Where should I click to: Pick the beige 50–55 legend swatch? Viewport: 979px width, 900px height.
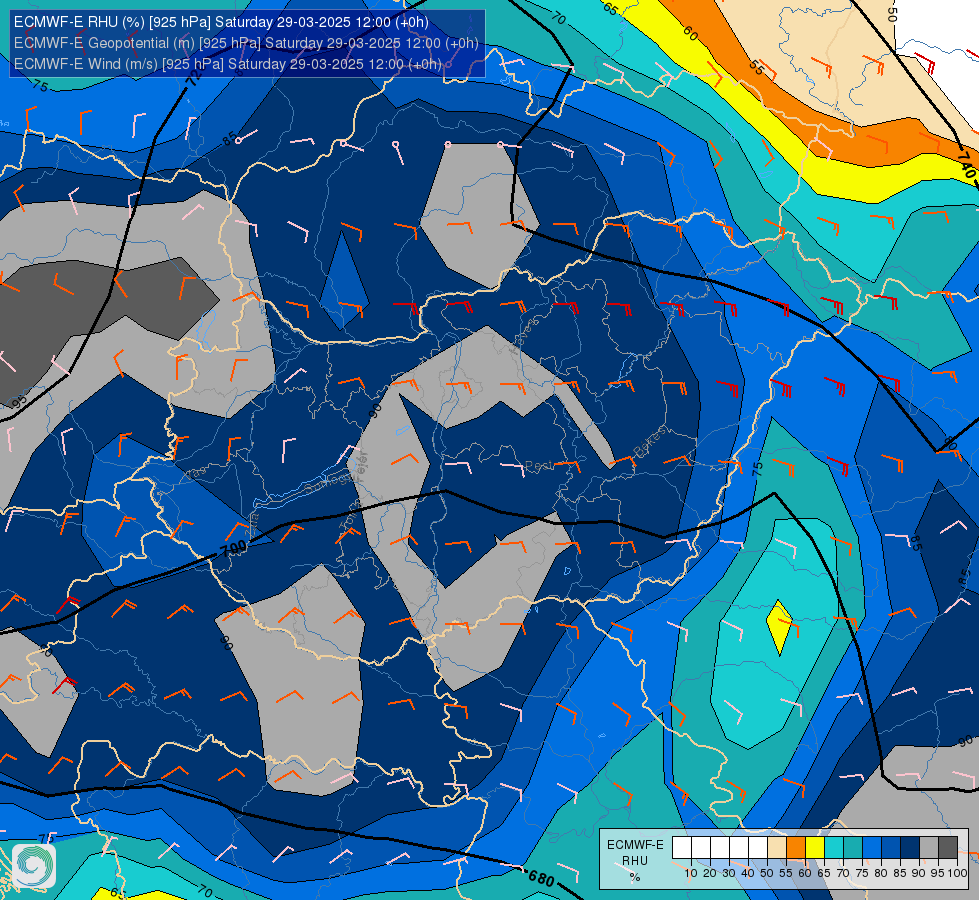777,848
